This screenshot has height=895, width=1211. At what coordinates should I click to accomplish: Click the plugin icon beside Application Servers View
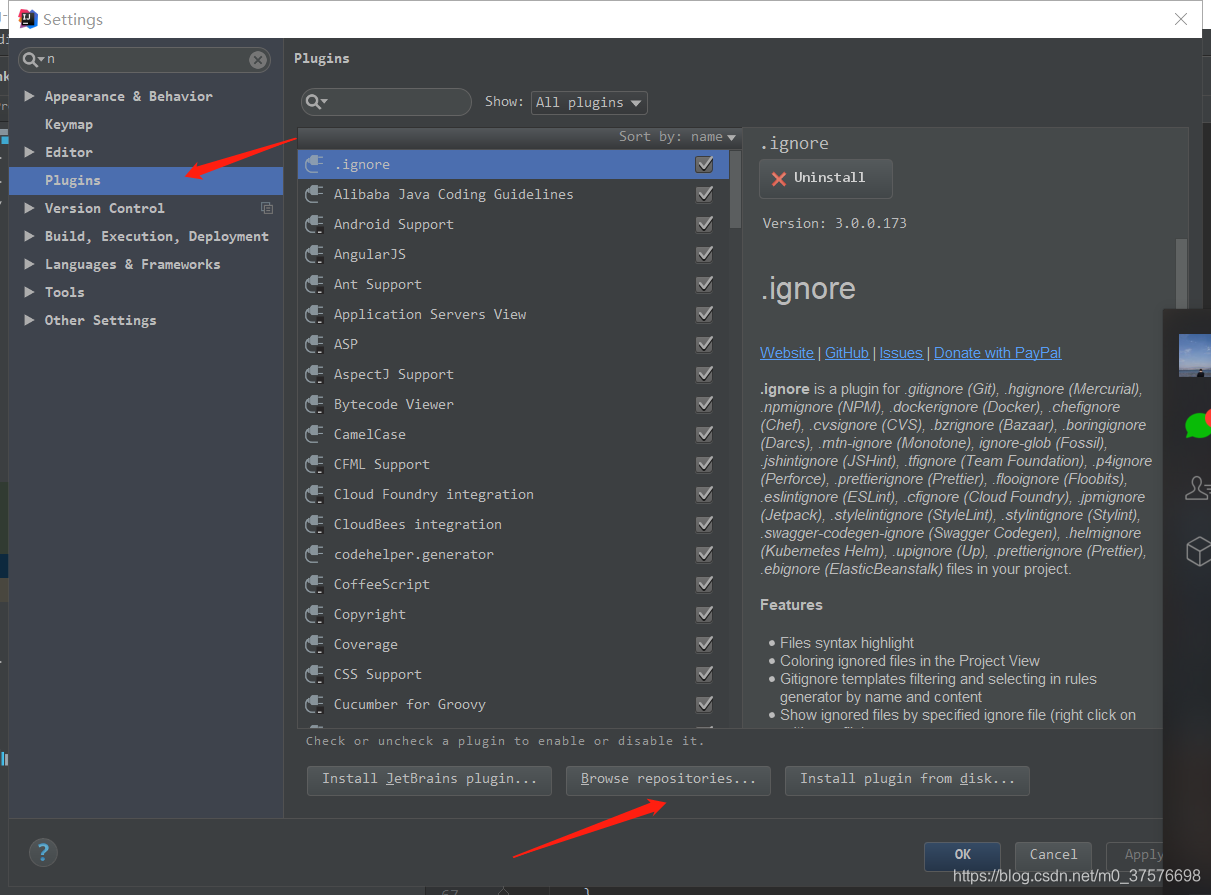[x=314, y=314]
